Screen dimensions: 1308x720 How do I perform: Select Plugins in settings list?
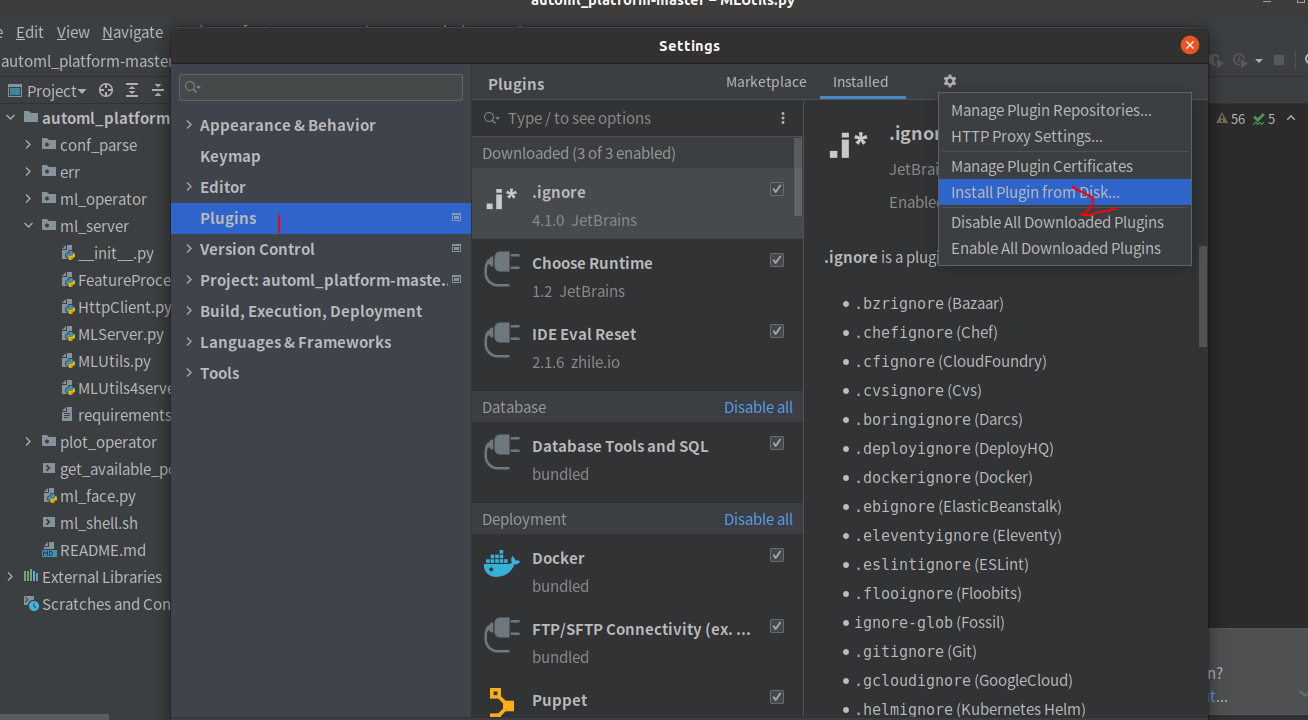pos(321,218)
